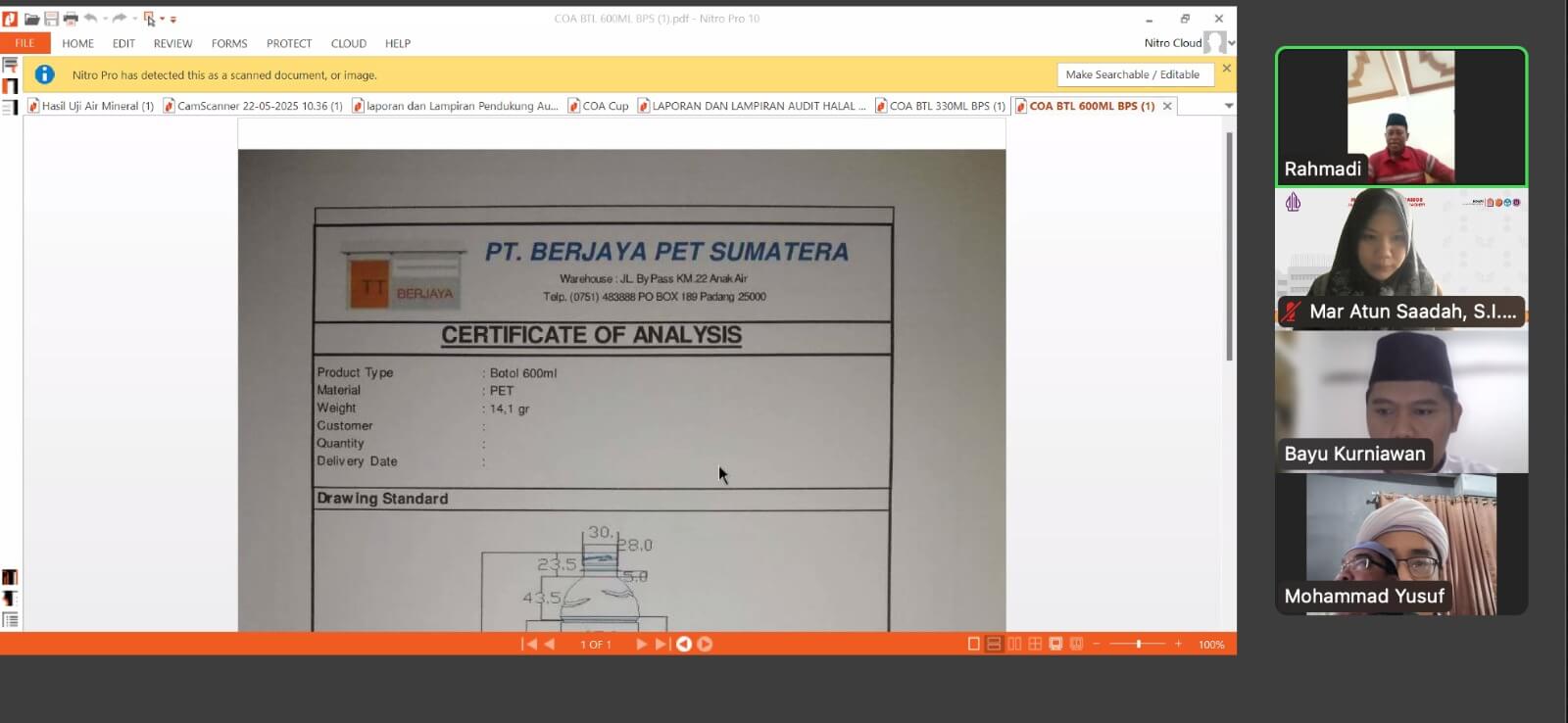This screenshot has width=1568, height=723.
Task: Open the lower sidebar pane icon above two others
Action: (x=10, y=577)
